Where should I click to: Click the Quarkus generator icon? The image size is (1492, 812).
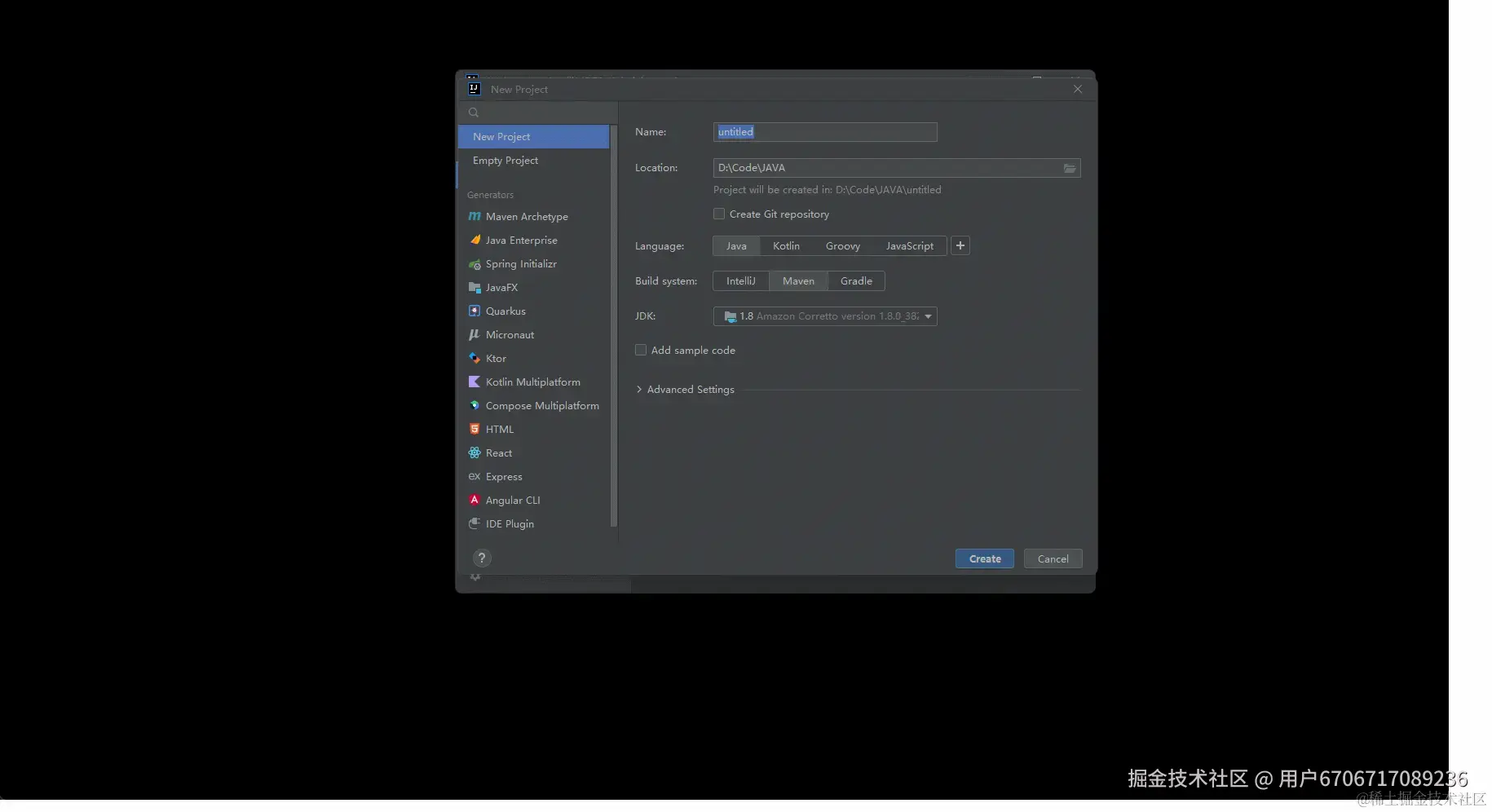pyautogui.click(x=475, y=311)
